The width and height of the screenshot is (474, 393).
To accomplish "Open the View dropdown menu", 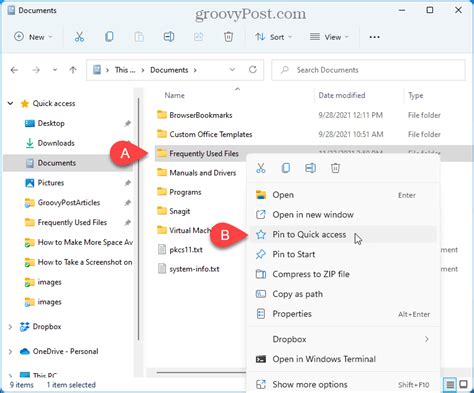I will click(x=329, y=37).
